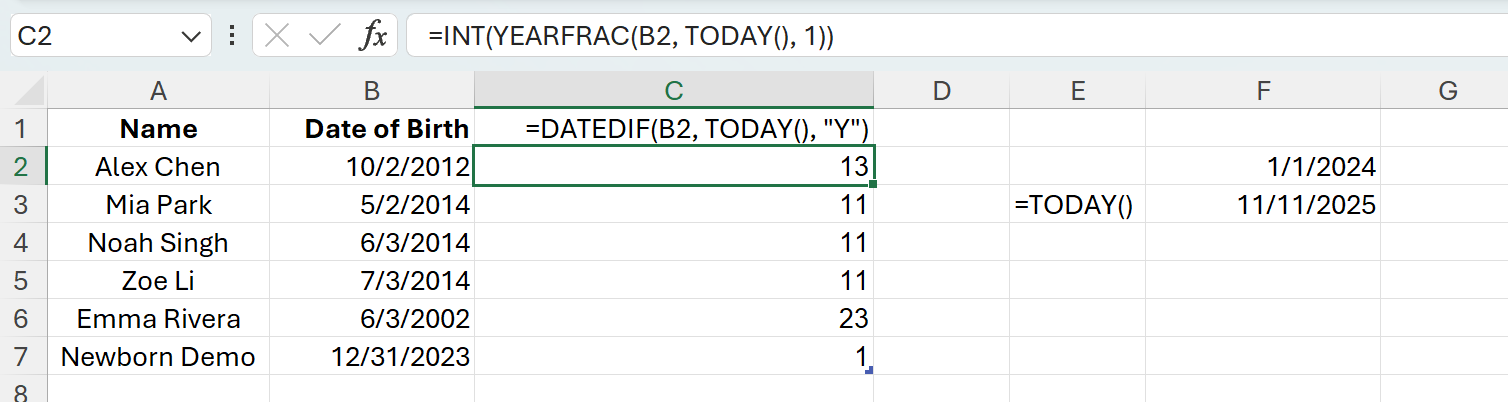
Task: Select column C header
Action: pos(673,92)
